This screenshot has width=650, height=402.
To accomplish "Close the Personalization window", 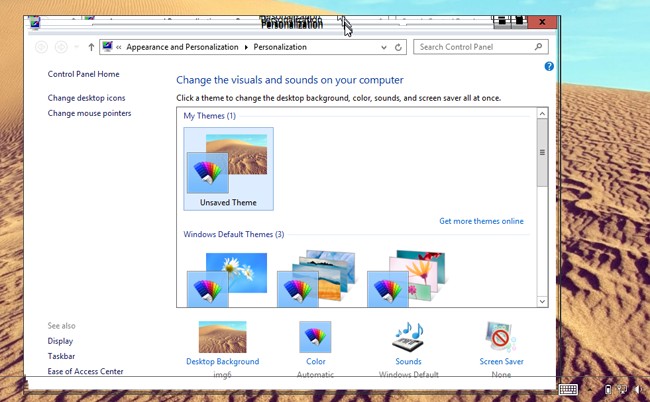I will pos(542,22).
